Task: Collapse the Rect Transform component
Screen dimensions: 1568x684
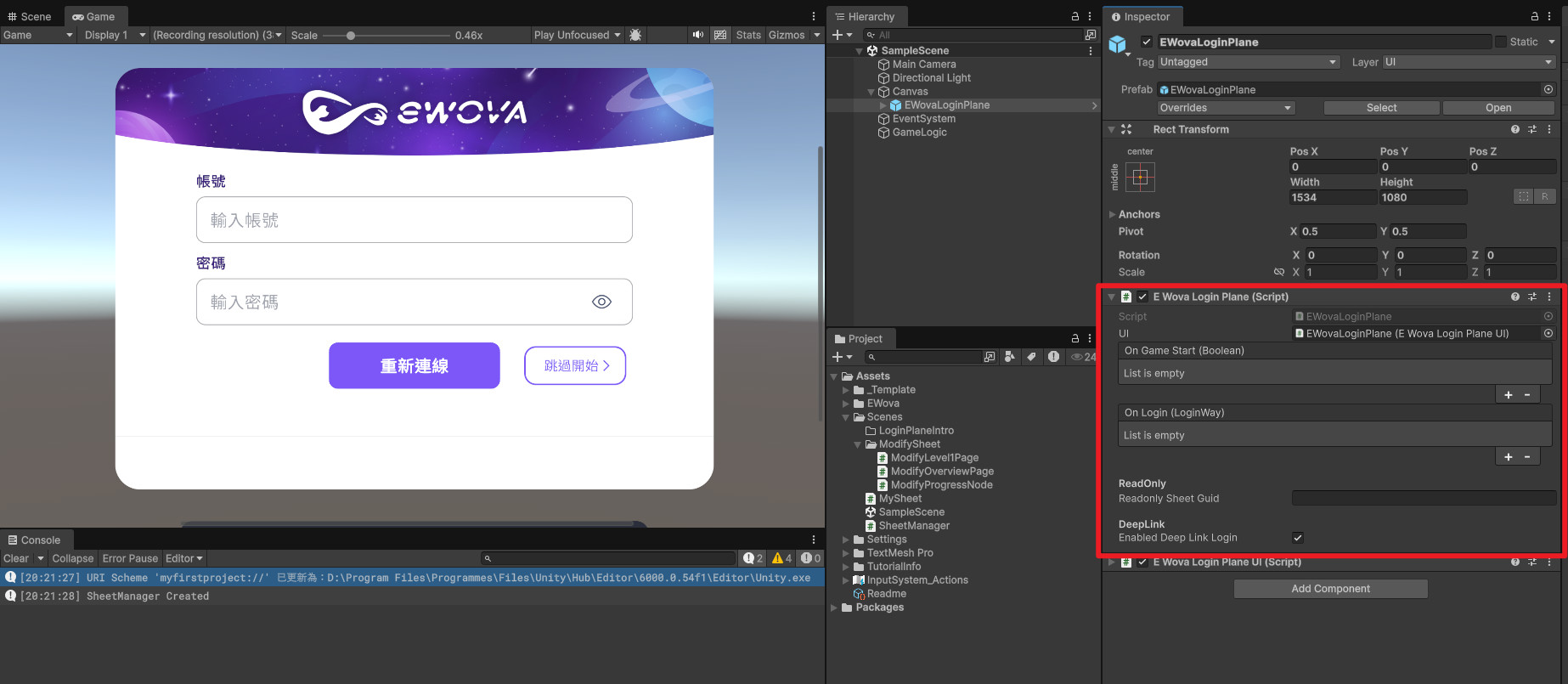Action: (1111, 129)
